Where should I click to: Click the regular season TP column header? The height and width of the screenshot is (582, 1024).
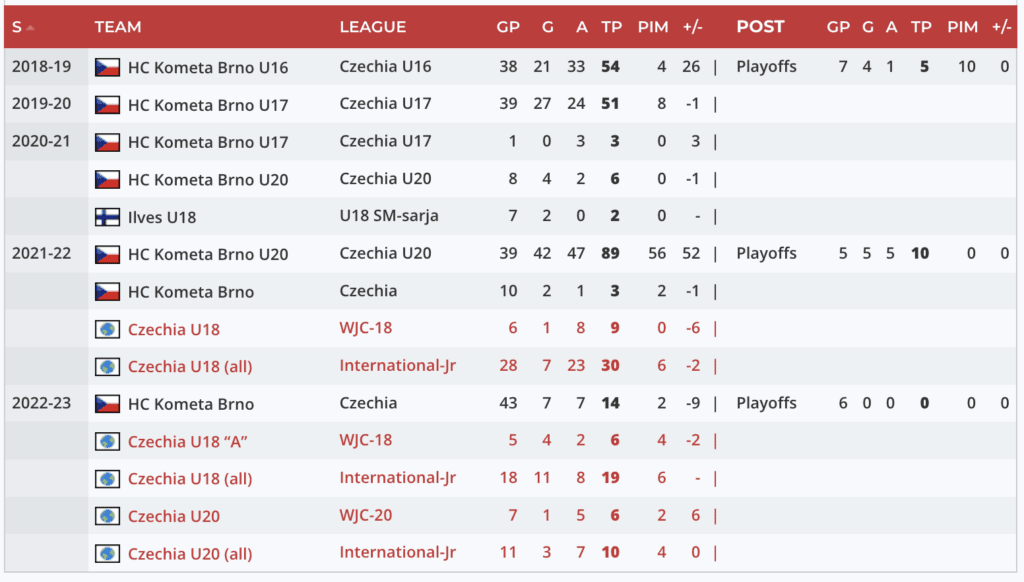tap(611, 27)
